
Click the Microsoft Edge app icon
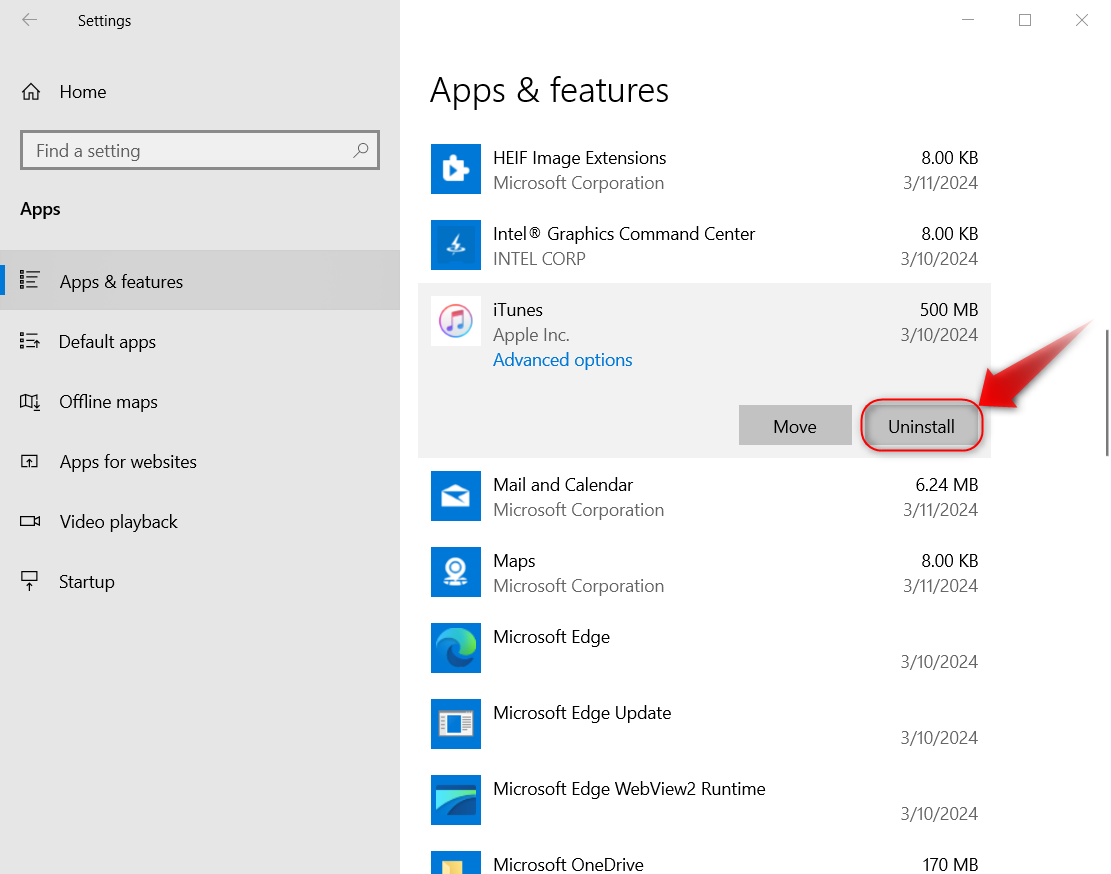(456, 648)
